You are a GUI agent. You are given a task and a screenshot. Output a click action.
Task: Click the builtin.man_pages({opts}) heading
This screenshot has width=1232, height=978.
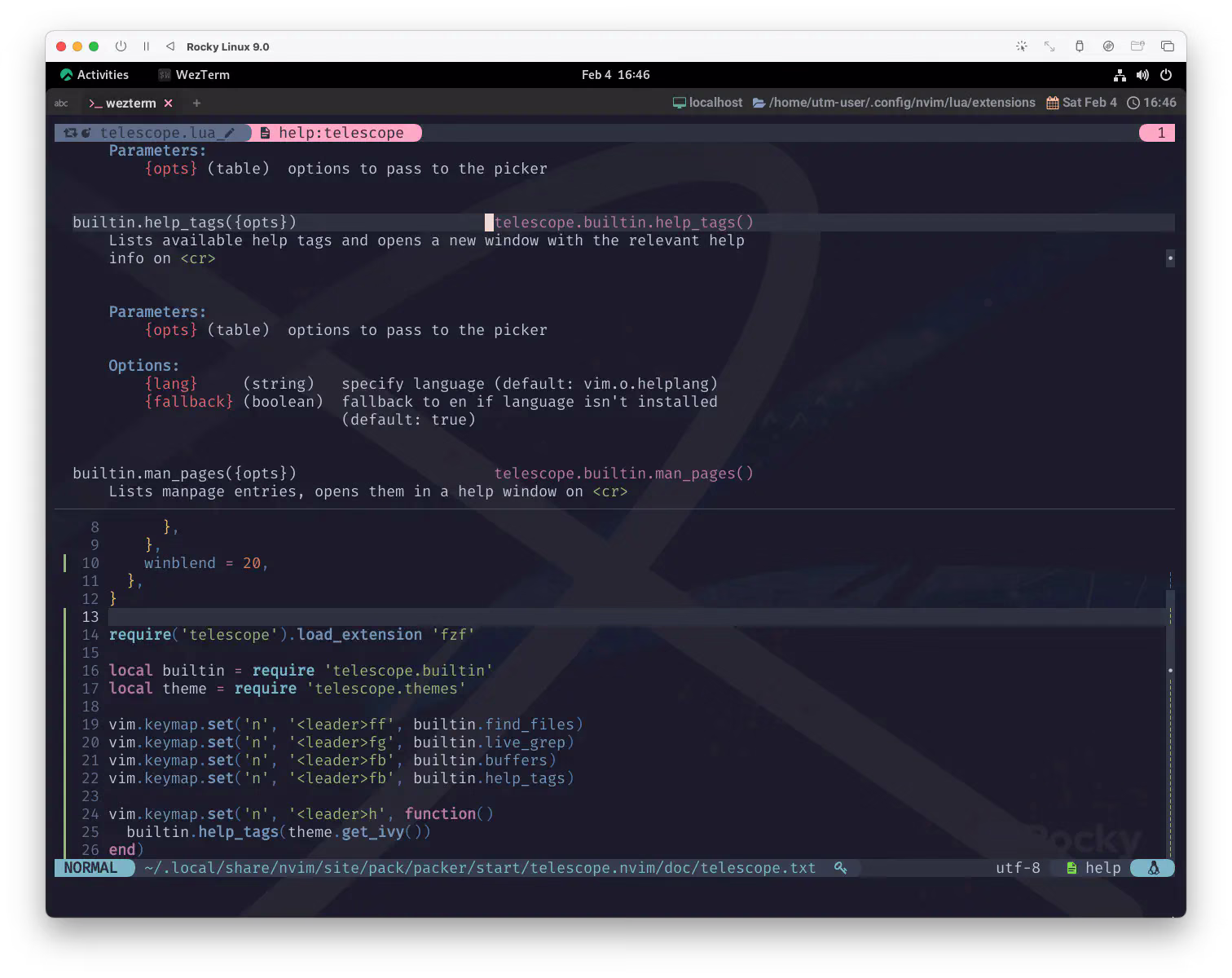coord(184,474)
